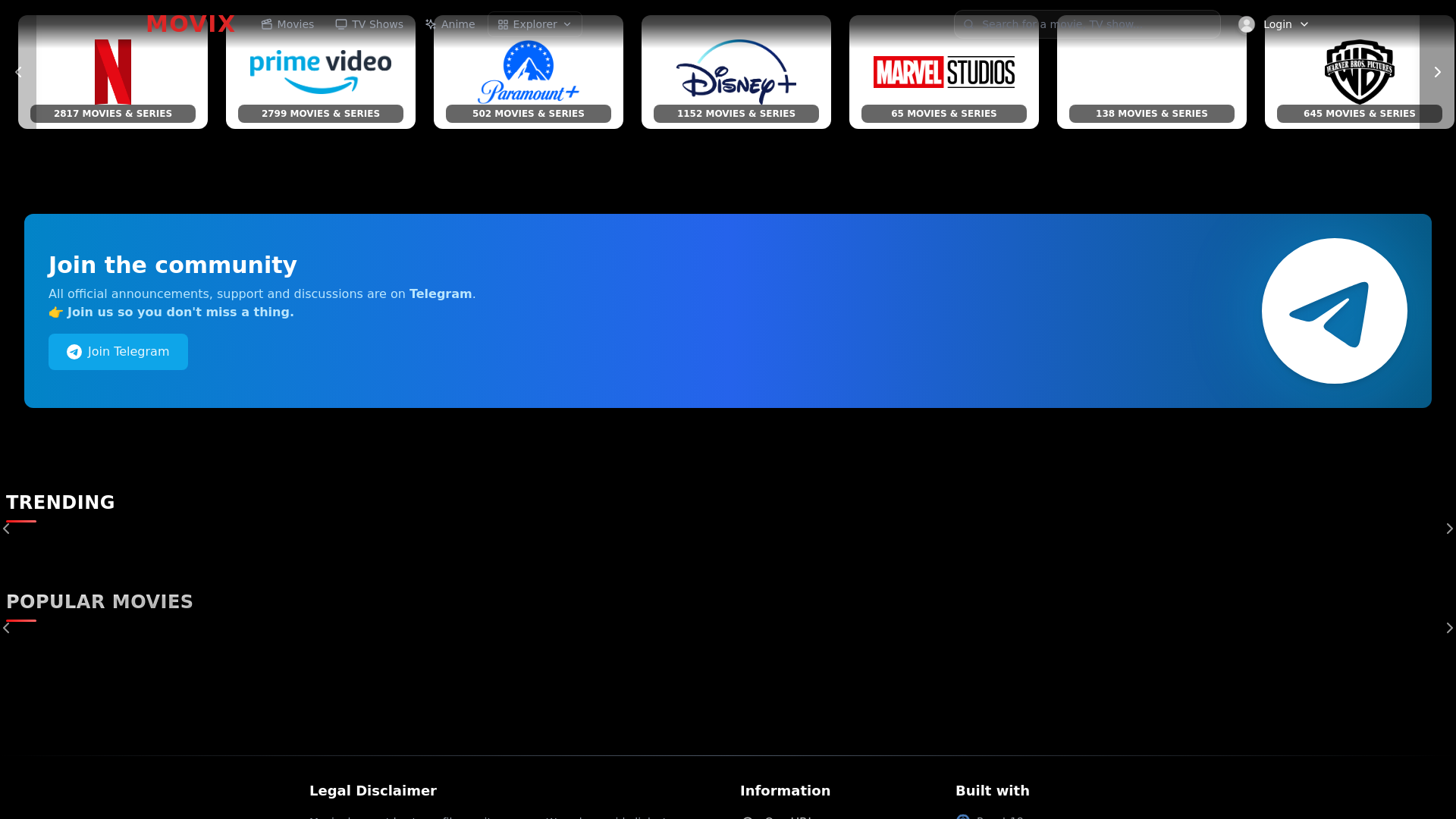Open the Warner Bros. Pictures provider card
Image resolution: width=1456 pixels, height=819 pixels.
click(1359, 72)
